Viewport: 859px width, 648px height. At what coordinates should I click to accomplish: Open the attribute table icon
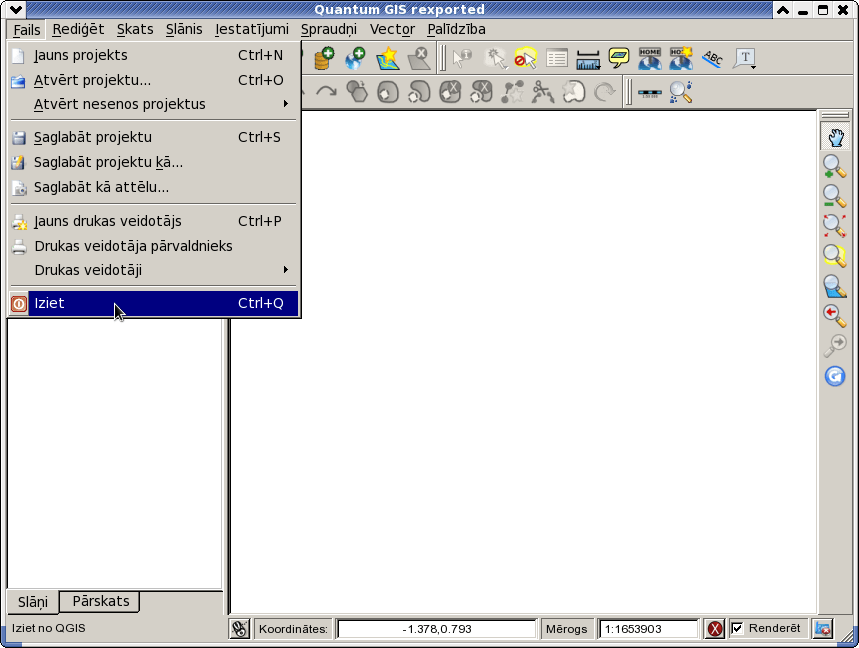pyautogui.click(x=557, y=58)
